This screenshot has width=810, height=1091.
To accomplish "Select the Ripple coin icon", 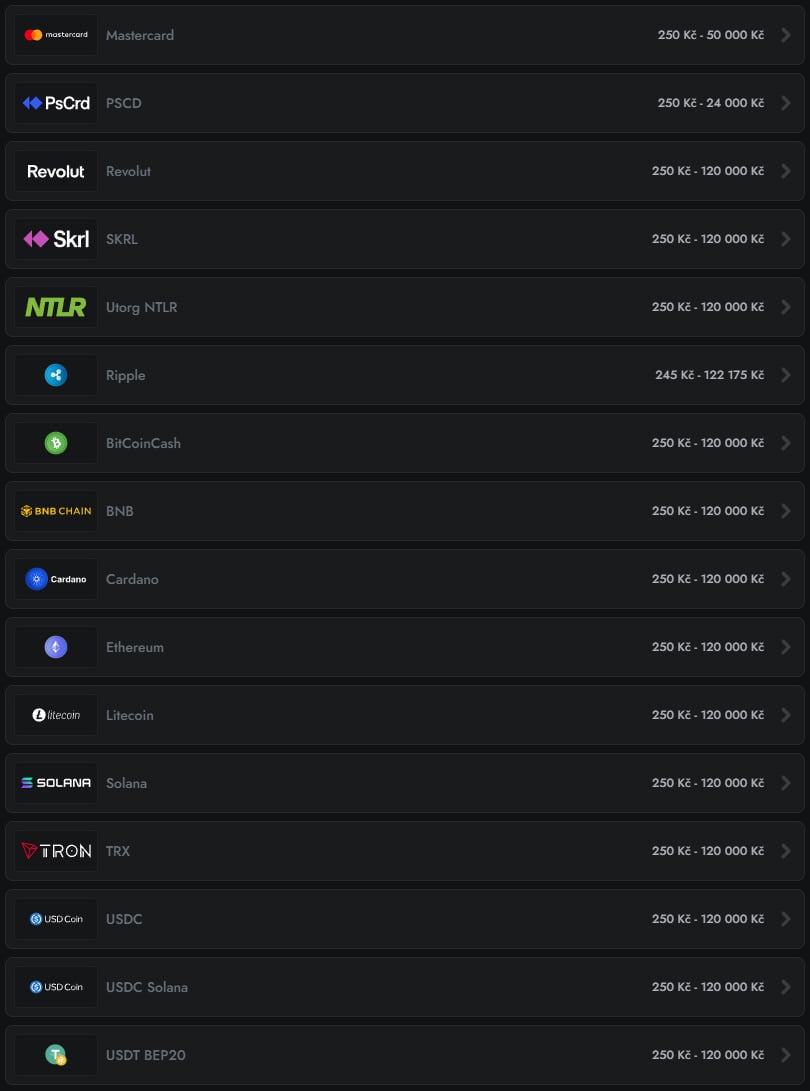I will (x=56, y=375).
